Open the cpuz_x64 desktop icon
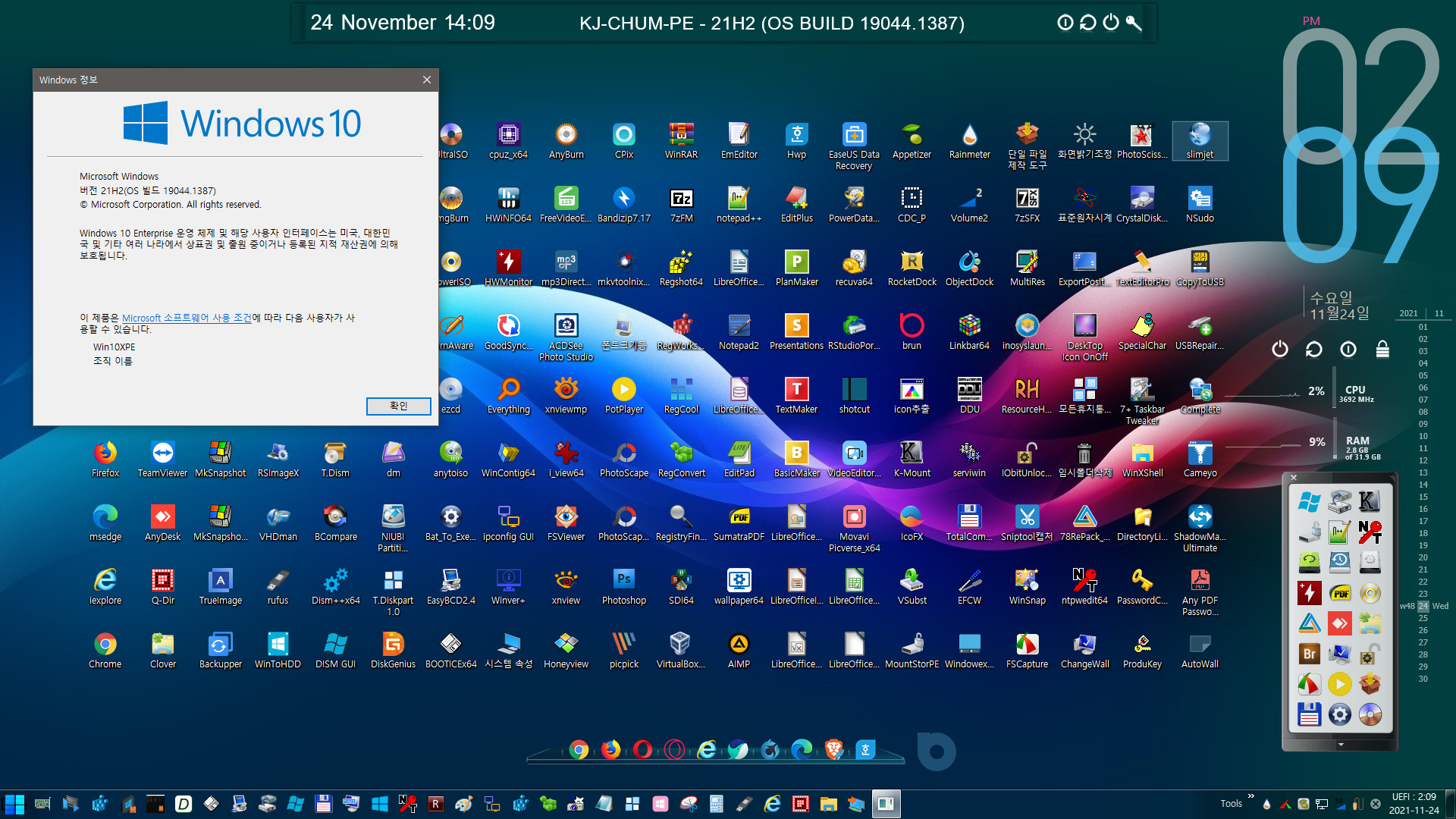 point(508,141)
